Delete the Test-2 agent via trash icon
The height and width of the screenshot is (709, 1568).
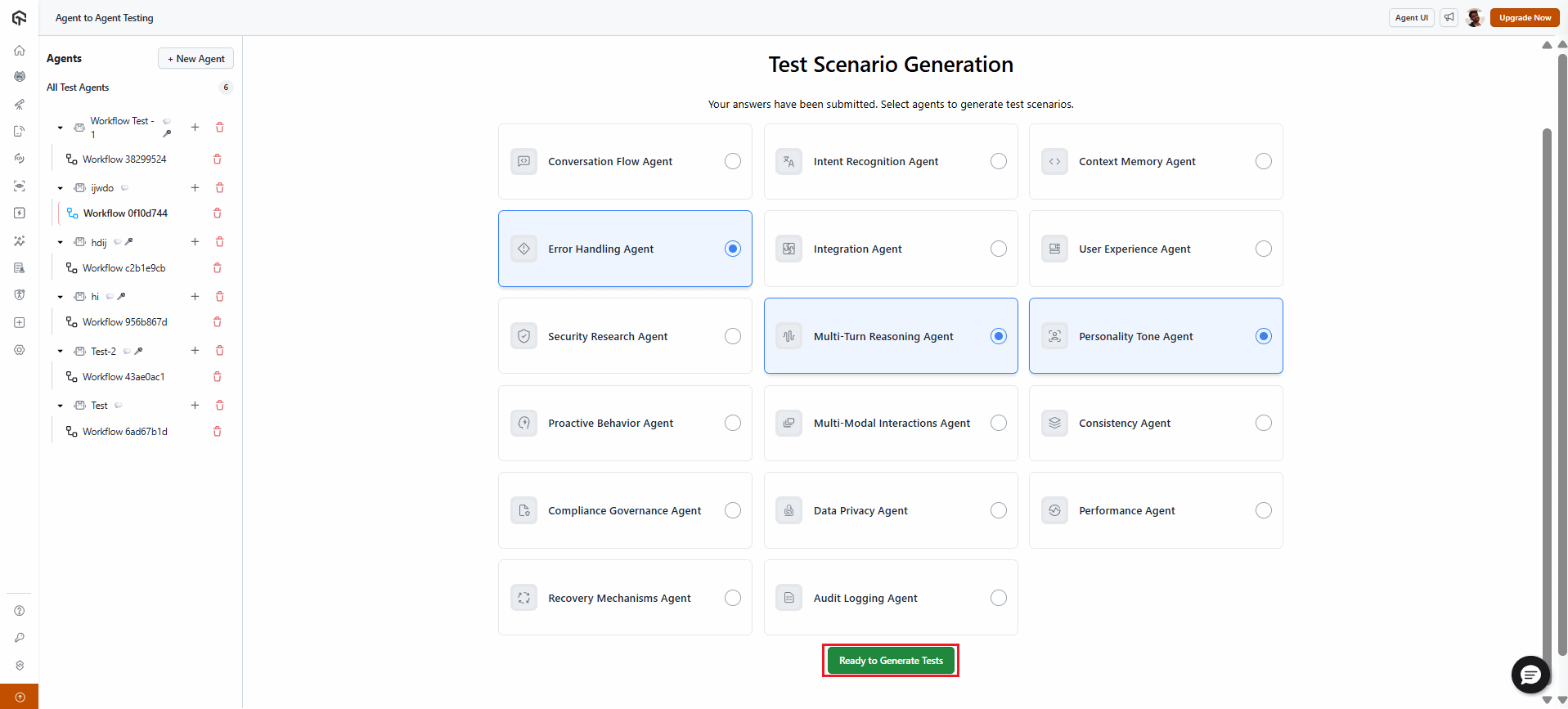(219, 351)
